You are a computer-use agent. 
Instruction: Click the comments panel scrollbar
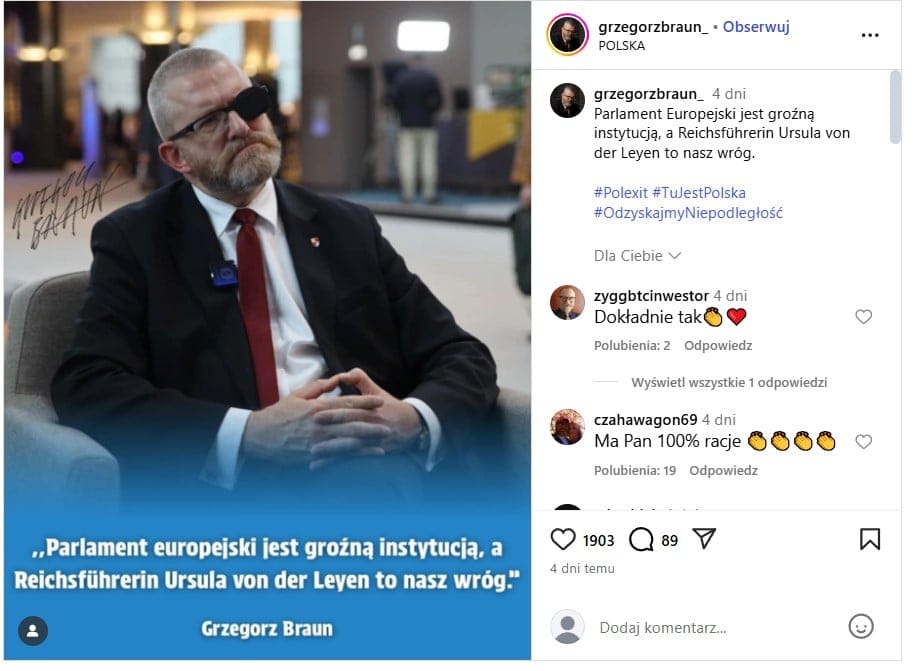[895, 108]
